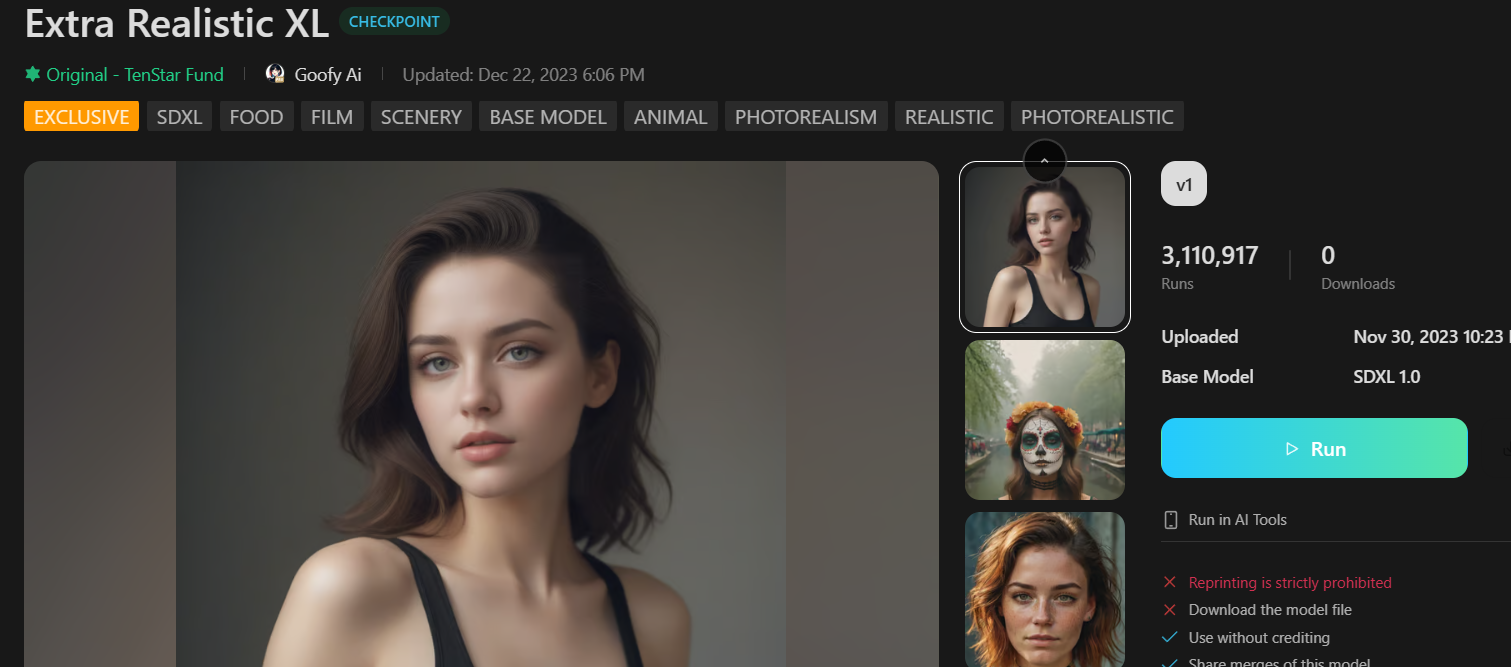Select the EXCLUSIVE tag
This screenshot has width=1511, height=667.
pos(82,117)
